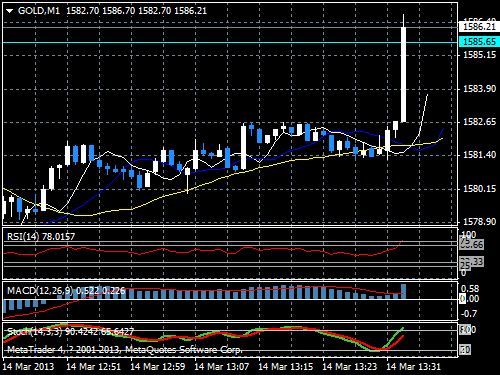Viewport: 500px width, 375px height.
Task: Select the 1580.15 price axis label
Action: tap(480, 189)
